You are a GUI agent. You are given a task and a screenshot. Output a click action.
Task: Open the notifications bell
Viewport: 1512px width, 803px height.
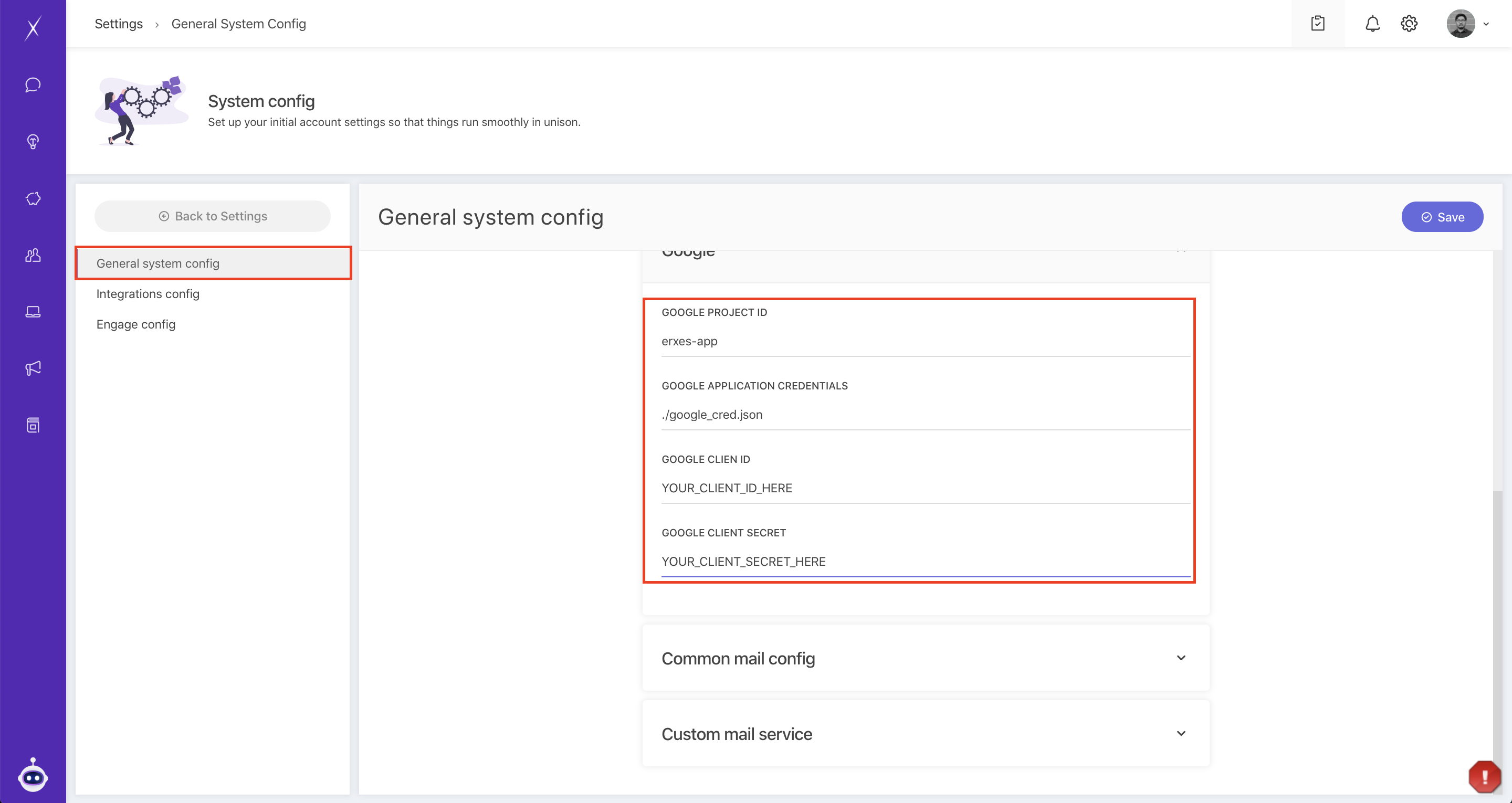pyautogui.click(x=1372, y=24)
